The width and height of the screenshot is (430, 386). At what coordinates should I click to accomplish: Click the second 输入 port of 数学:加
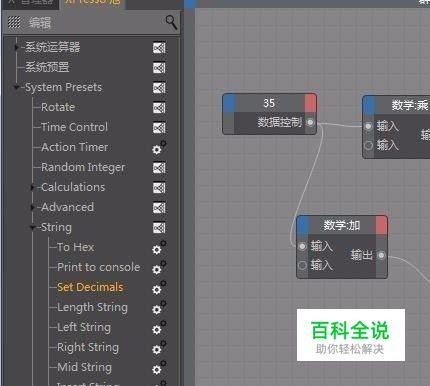[x=302, y=266]
